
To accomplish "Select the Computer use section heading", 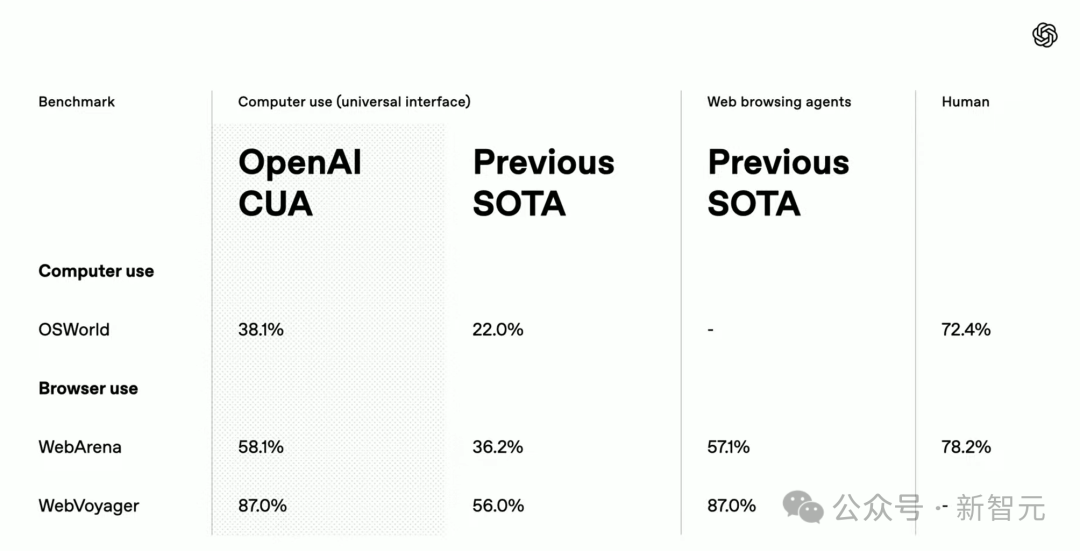I will coord(96,271).
